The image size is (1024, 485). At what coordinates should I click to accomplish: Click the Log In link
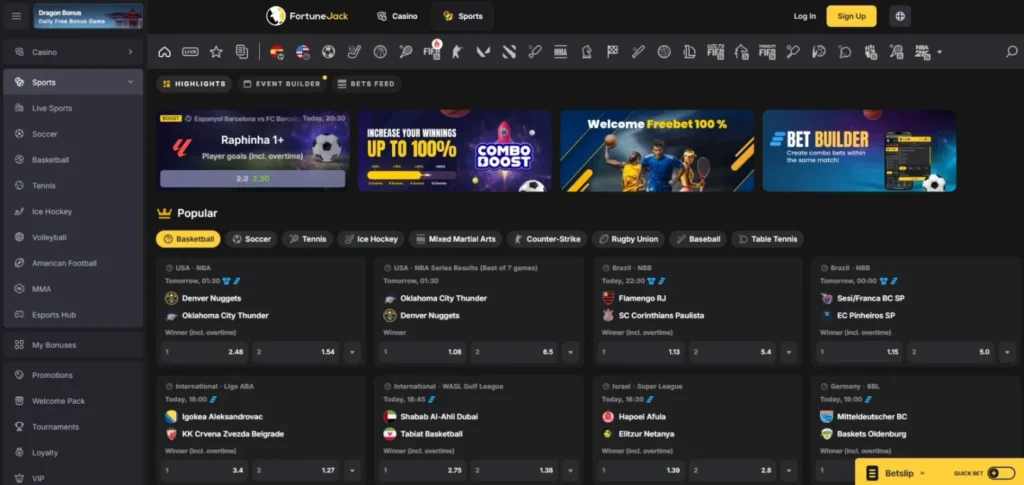click(805, 16)
